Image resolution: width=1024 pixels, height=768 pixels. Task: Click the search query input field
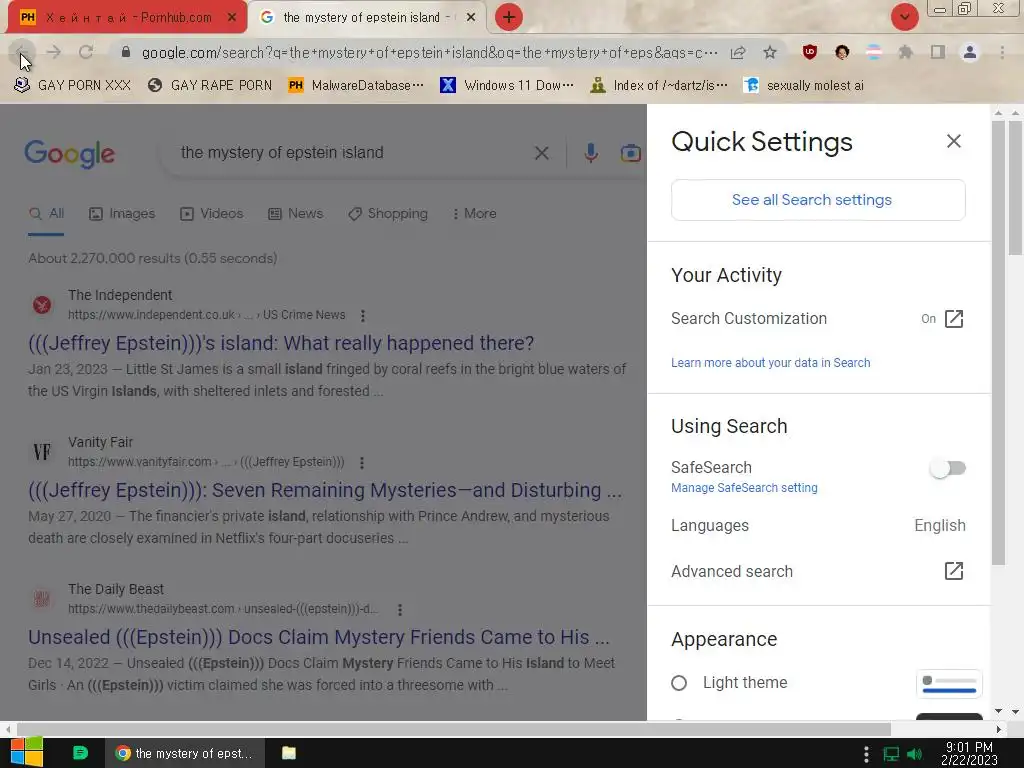[353, 153]
